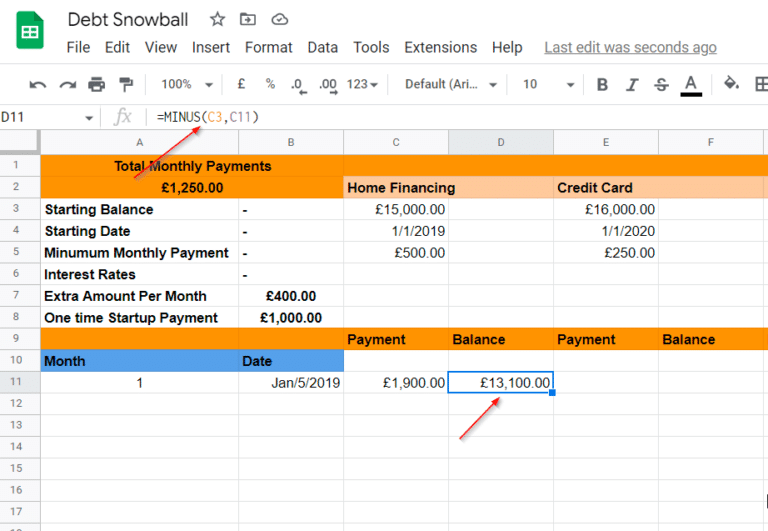Open the Name box D11 dropdown
This screenshot has height=531, width=768.
coord(89,118)
